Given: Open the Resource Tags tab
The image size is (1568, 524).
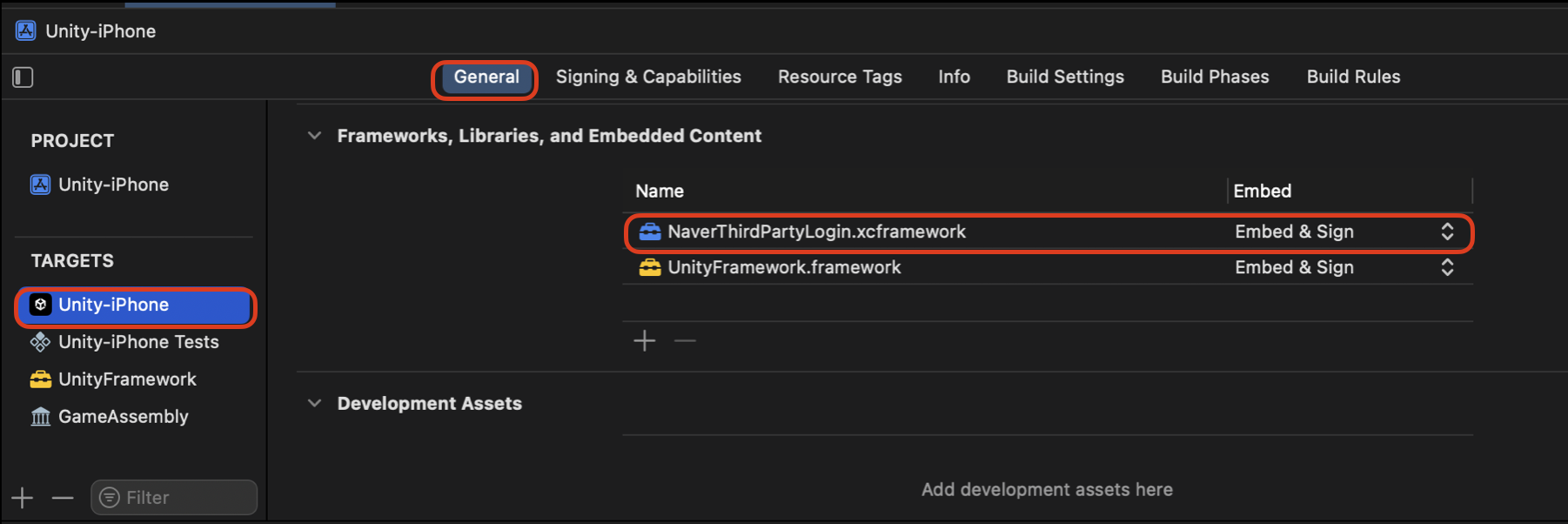Looking at the screenshot, I should coord(840,77).
